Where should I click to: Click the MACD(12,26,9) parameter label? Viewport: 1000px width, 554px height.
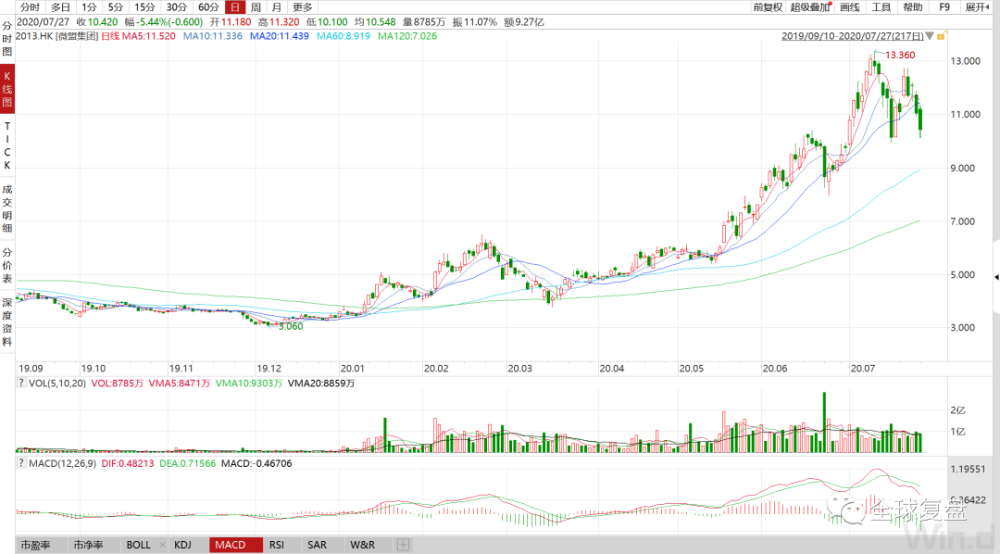point(62,463)
